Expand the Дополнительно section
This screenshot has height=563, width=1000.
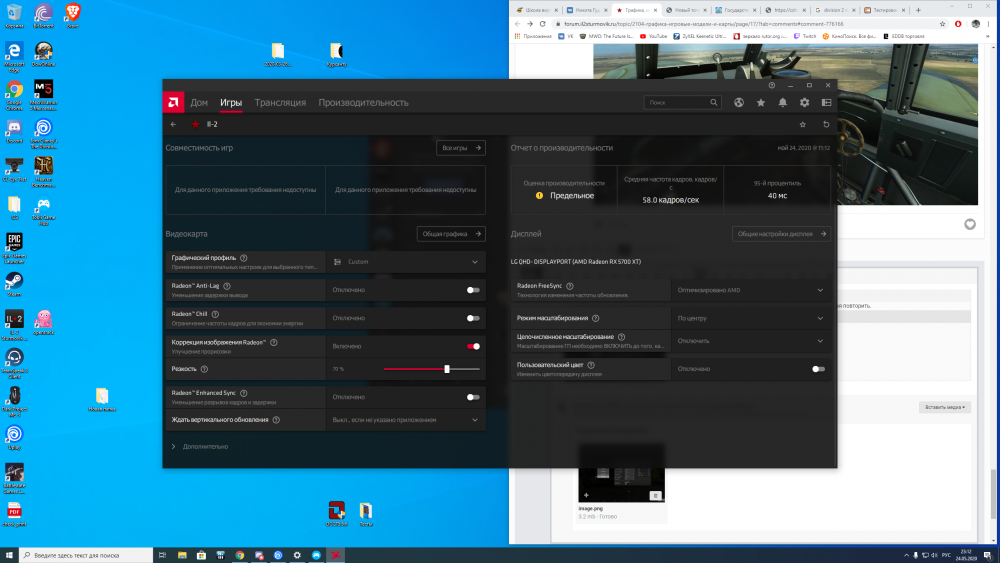pyautogui.click(x=205, y=446)
